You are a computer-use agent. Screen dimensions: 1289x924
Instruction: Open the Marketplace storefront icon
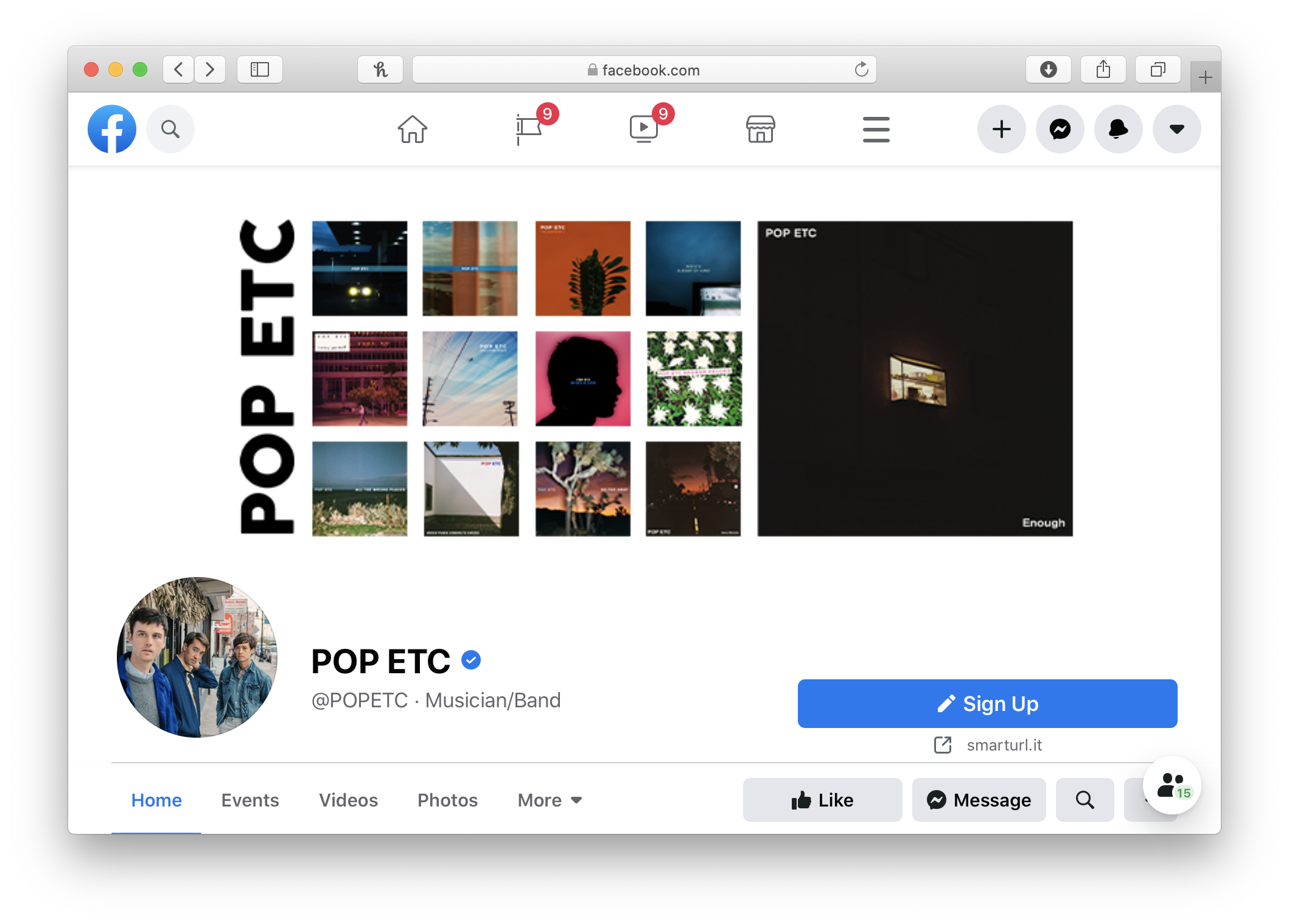click(x=761, y=129)
